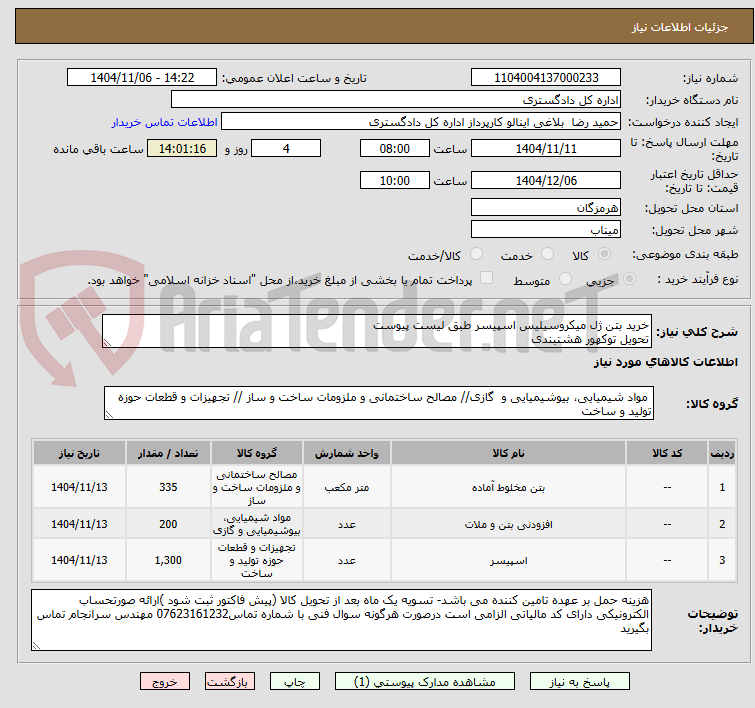Click the ردیف column header
This screenshot has height=708, width=755.
(722, 453)
